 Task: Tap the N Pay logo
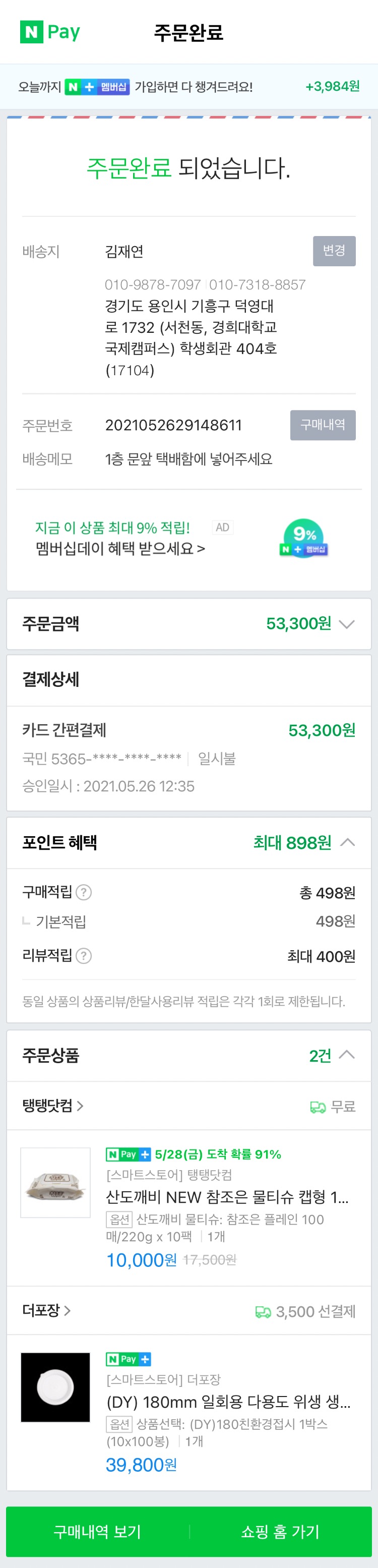50,32
